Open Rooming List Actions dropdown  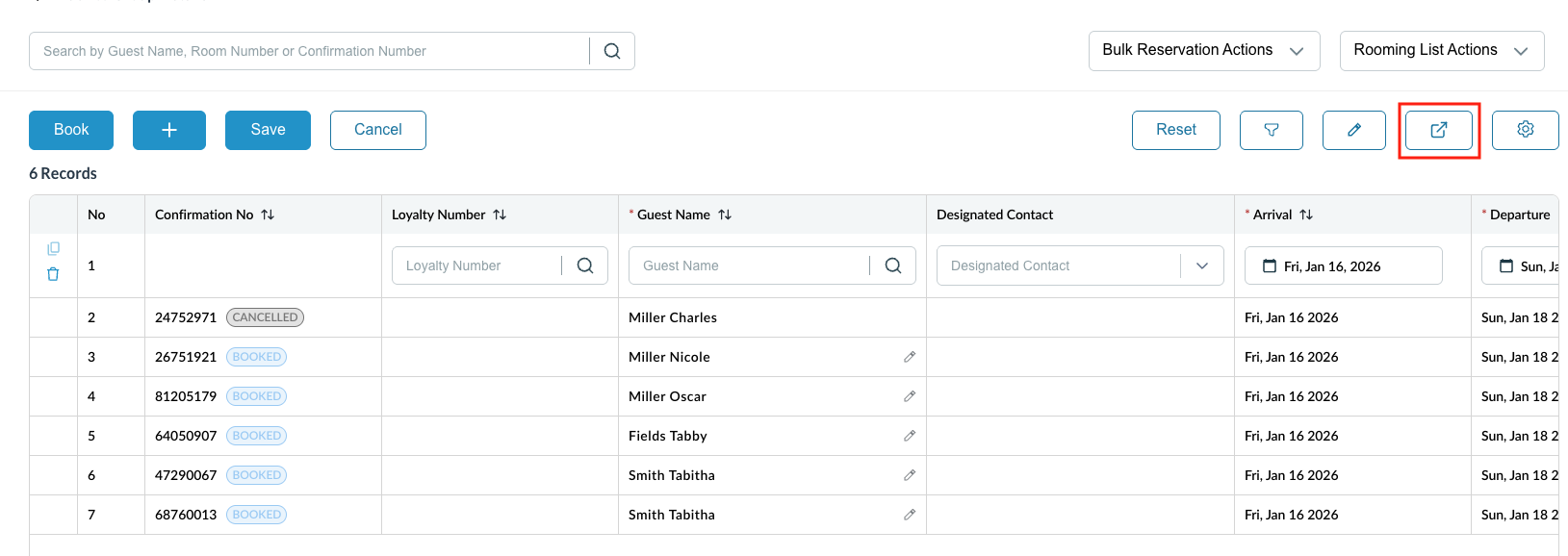point(1441,51)
